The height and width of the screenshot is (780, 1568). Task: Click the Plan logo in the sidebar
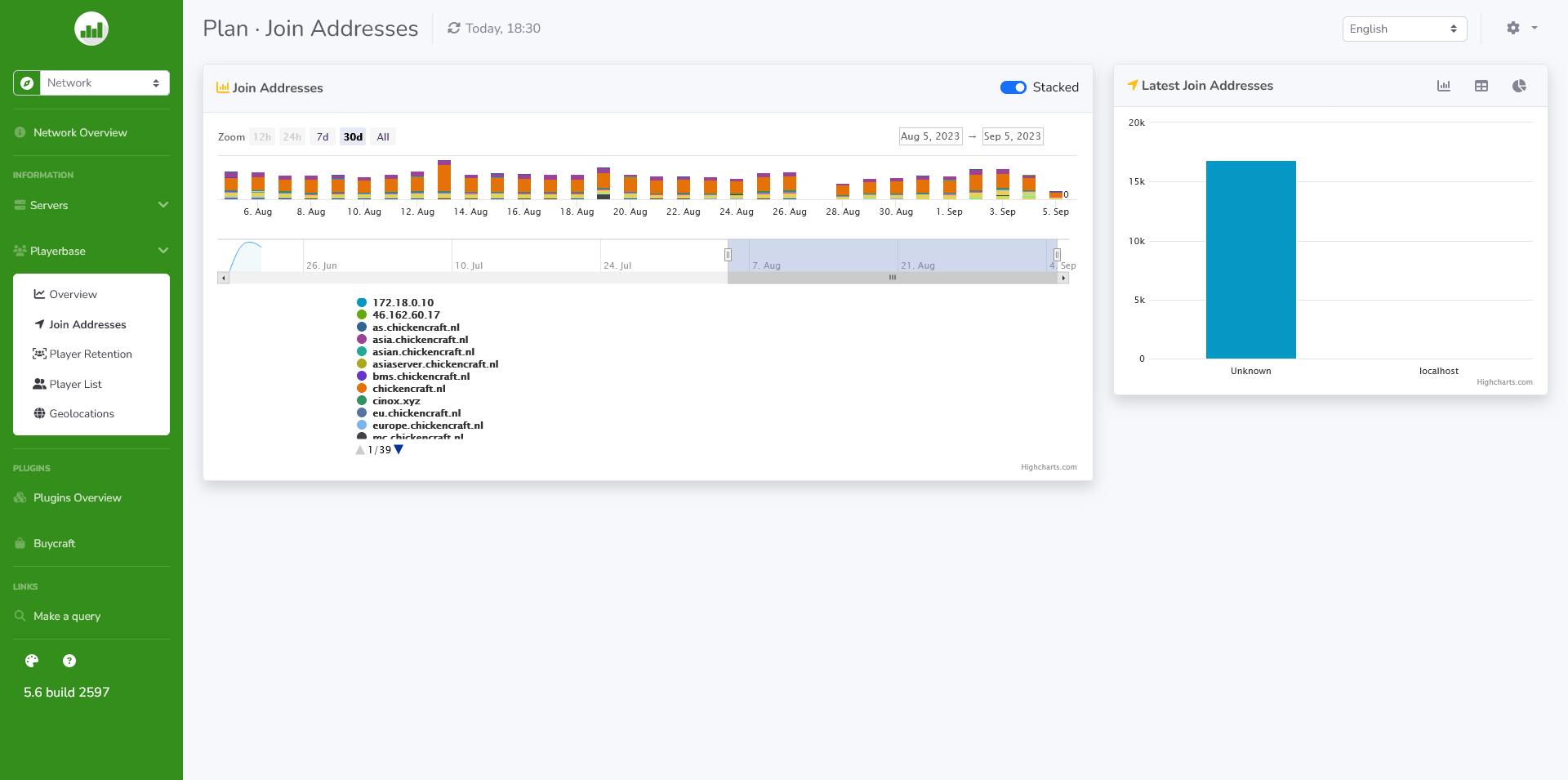[91, 29]
